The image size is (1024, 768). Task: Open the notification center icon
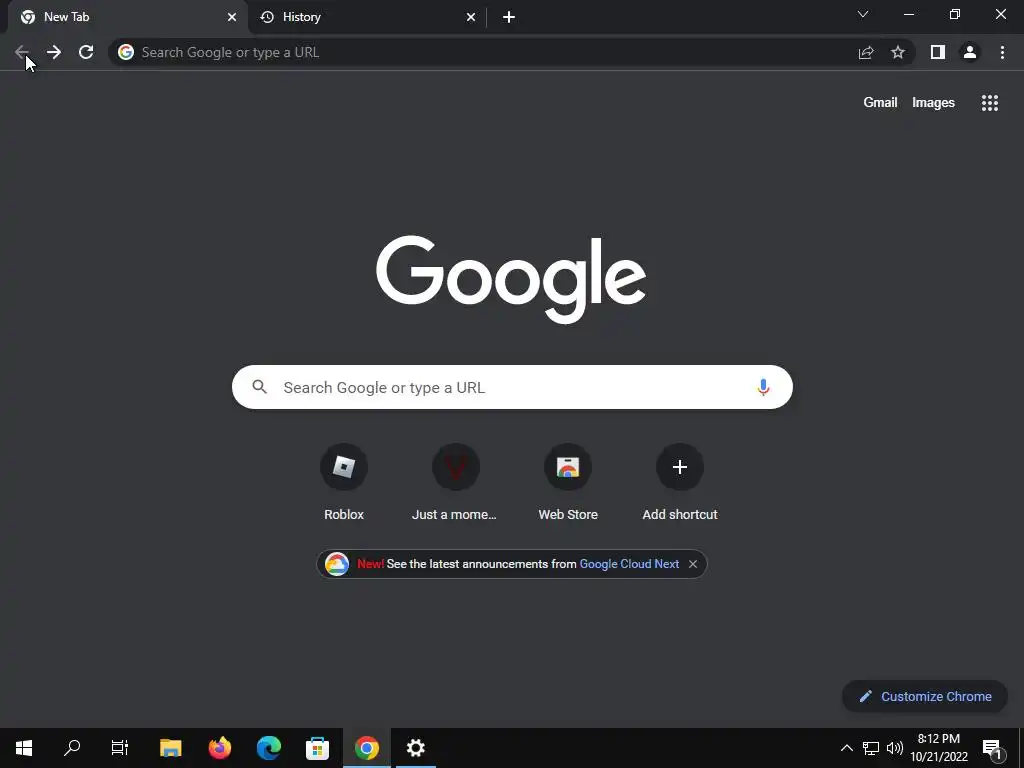(992, 748)
